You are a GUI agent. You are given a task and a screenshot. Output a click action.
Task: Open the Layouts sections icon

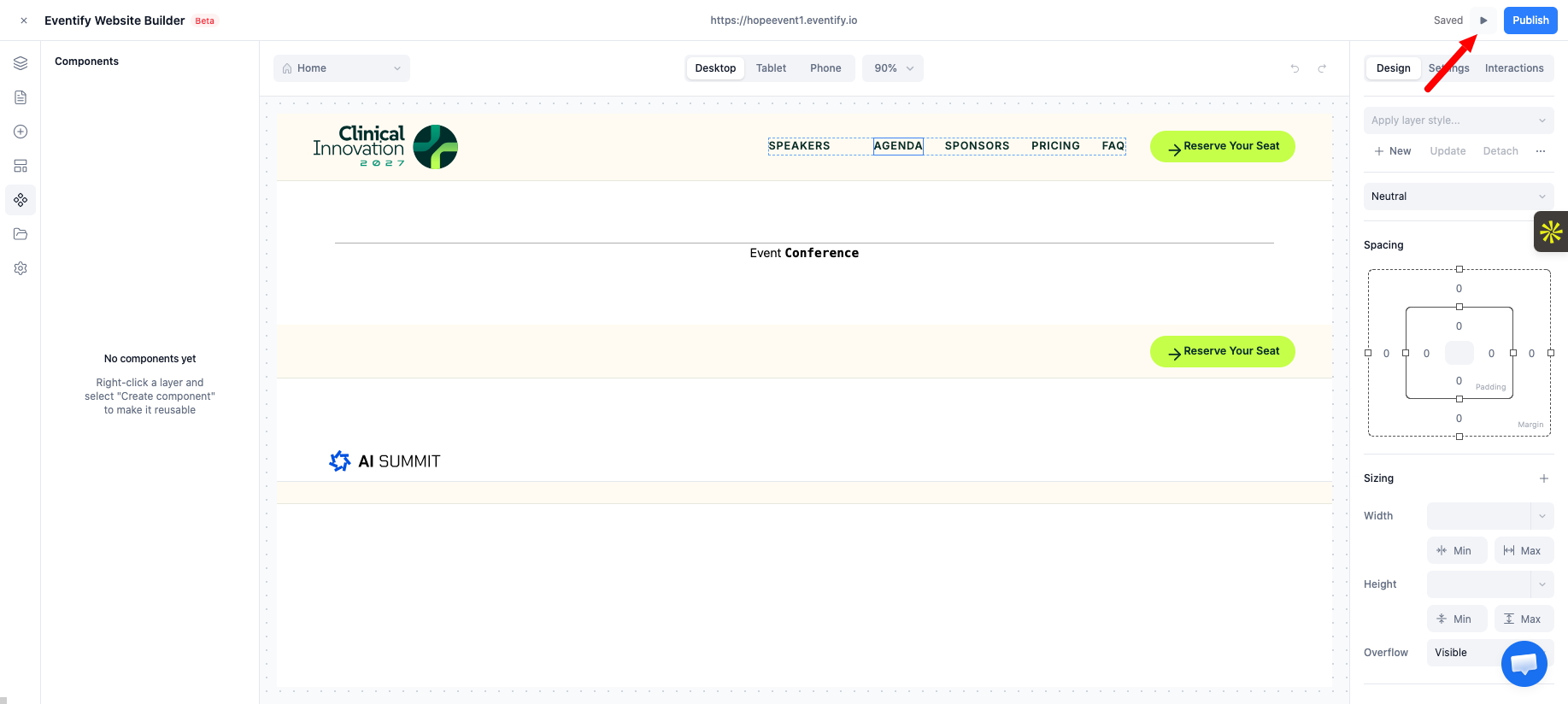point(21,166)
